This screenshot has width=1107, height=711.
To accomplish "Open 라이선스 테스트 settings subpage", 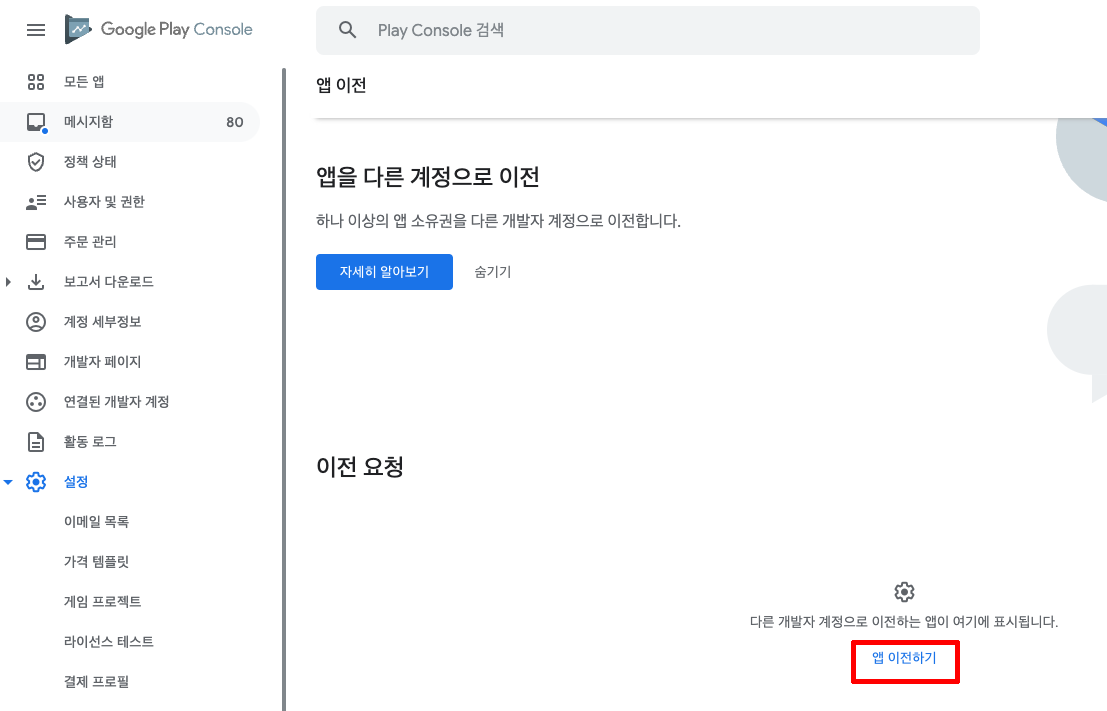I will click(x=109, y=642).
